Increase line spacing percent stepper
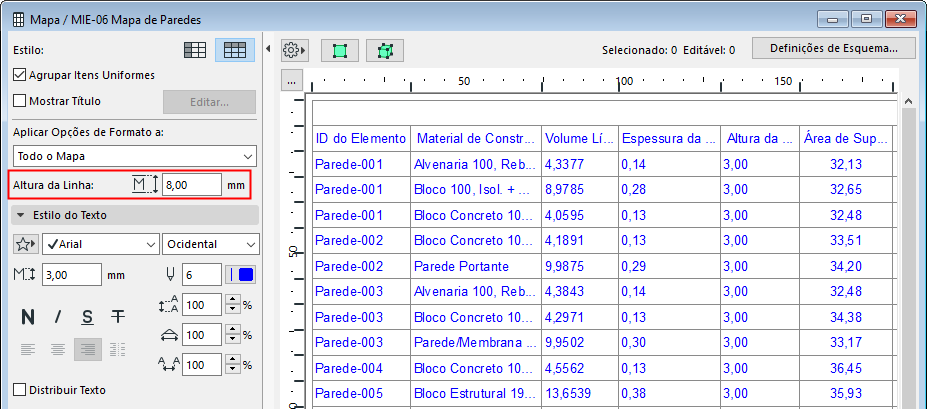Viewport: 927px width, 409px height. tap(233, 300)
